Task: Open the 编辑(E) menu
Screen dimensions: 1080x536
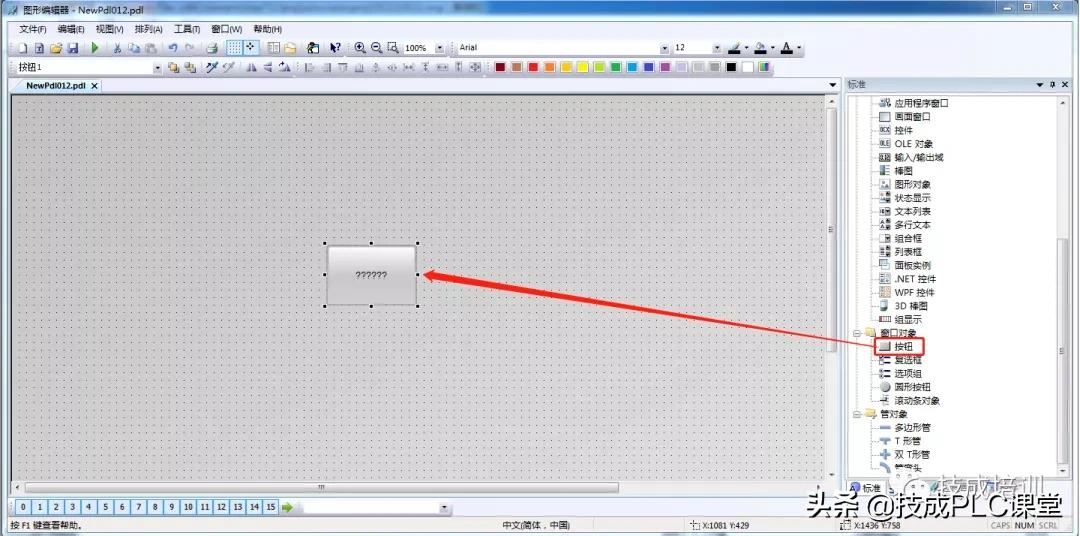Action: [71, 30]
